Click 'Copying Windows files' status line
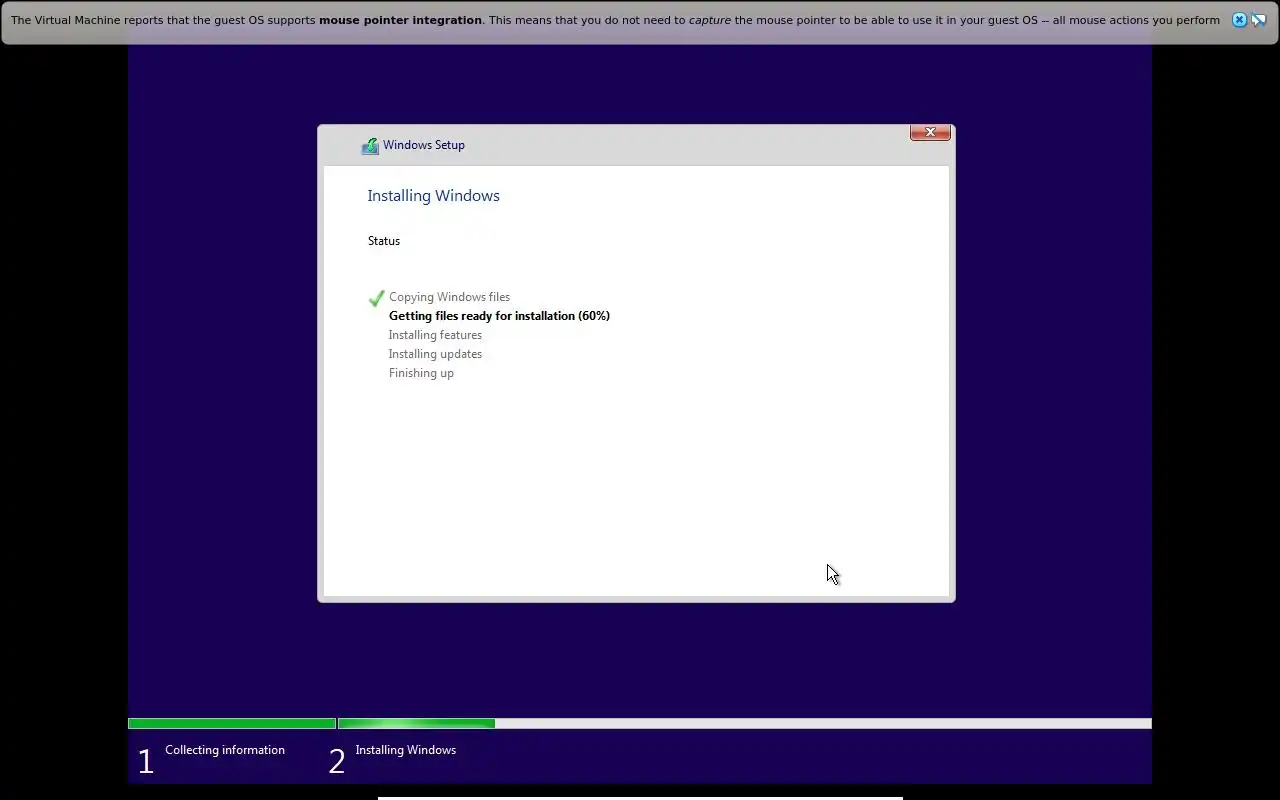Screen dimensions: 1280x800 (x=449, y=297)
